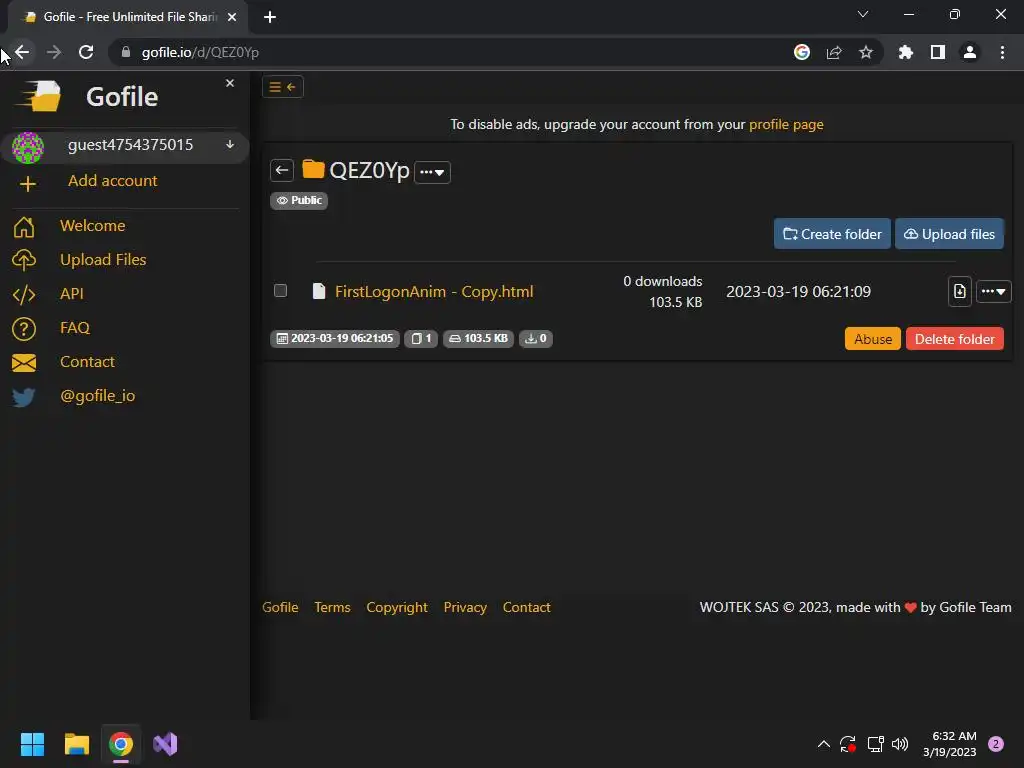Close the sidebar with the X icon
The width and height of the screenshot is (1024, 768).
coord(230,83)
